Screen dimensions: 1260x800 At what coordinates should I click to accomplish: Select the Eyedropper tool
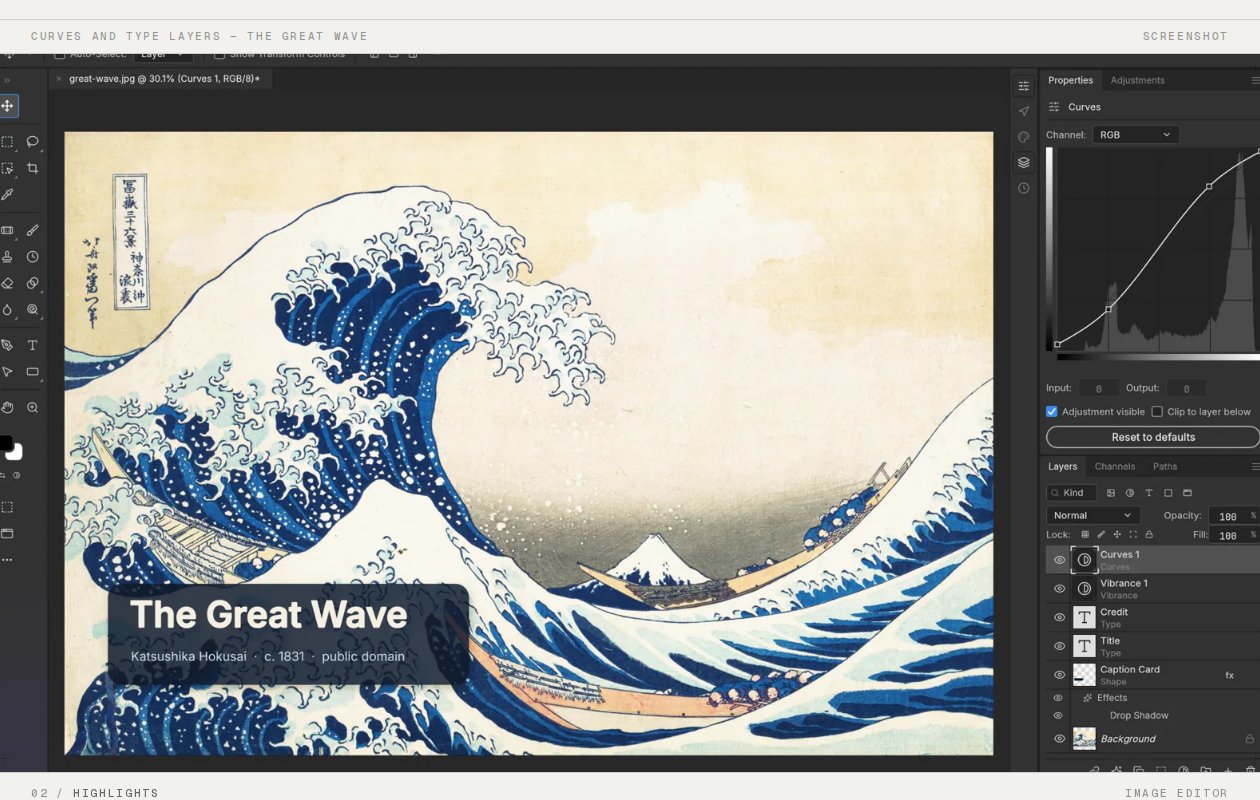click(7, 194)
